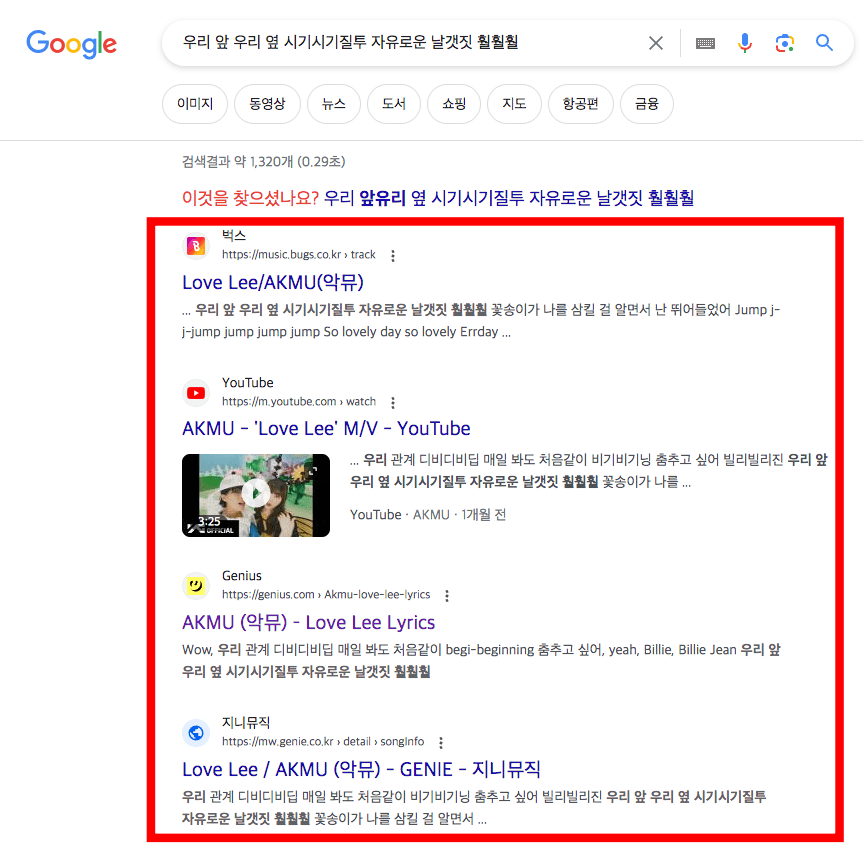This screenshot has height=850, width=863.
Task: Switch to the 이미지 tab
Action: 195,104
